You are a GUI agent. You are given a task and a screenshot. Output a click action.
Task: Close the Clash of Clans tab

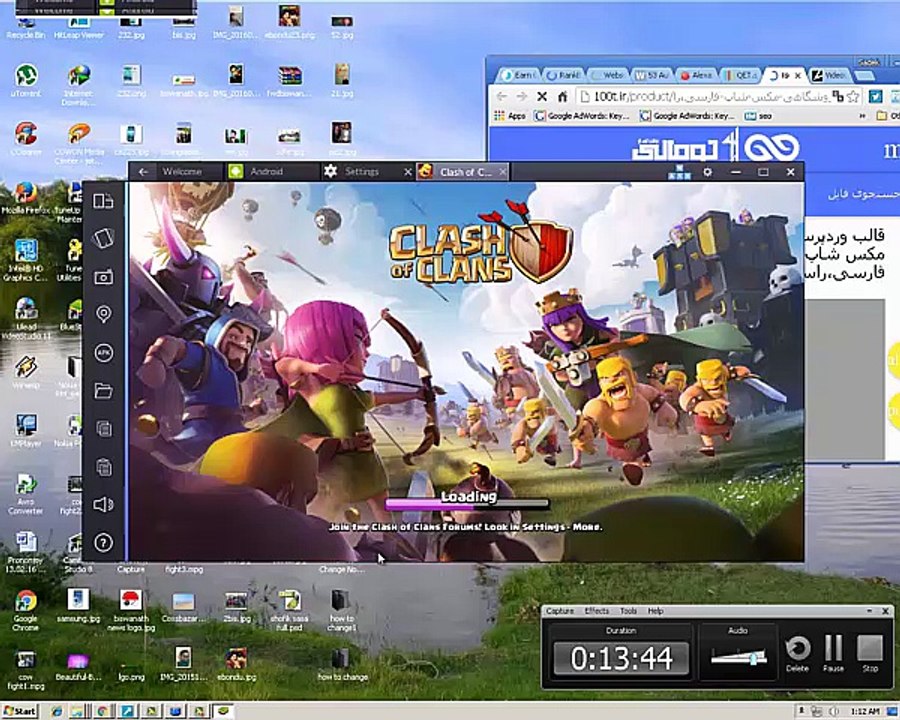click(503, 172)
